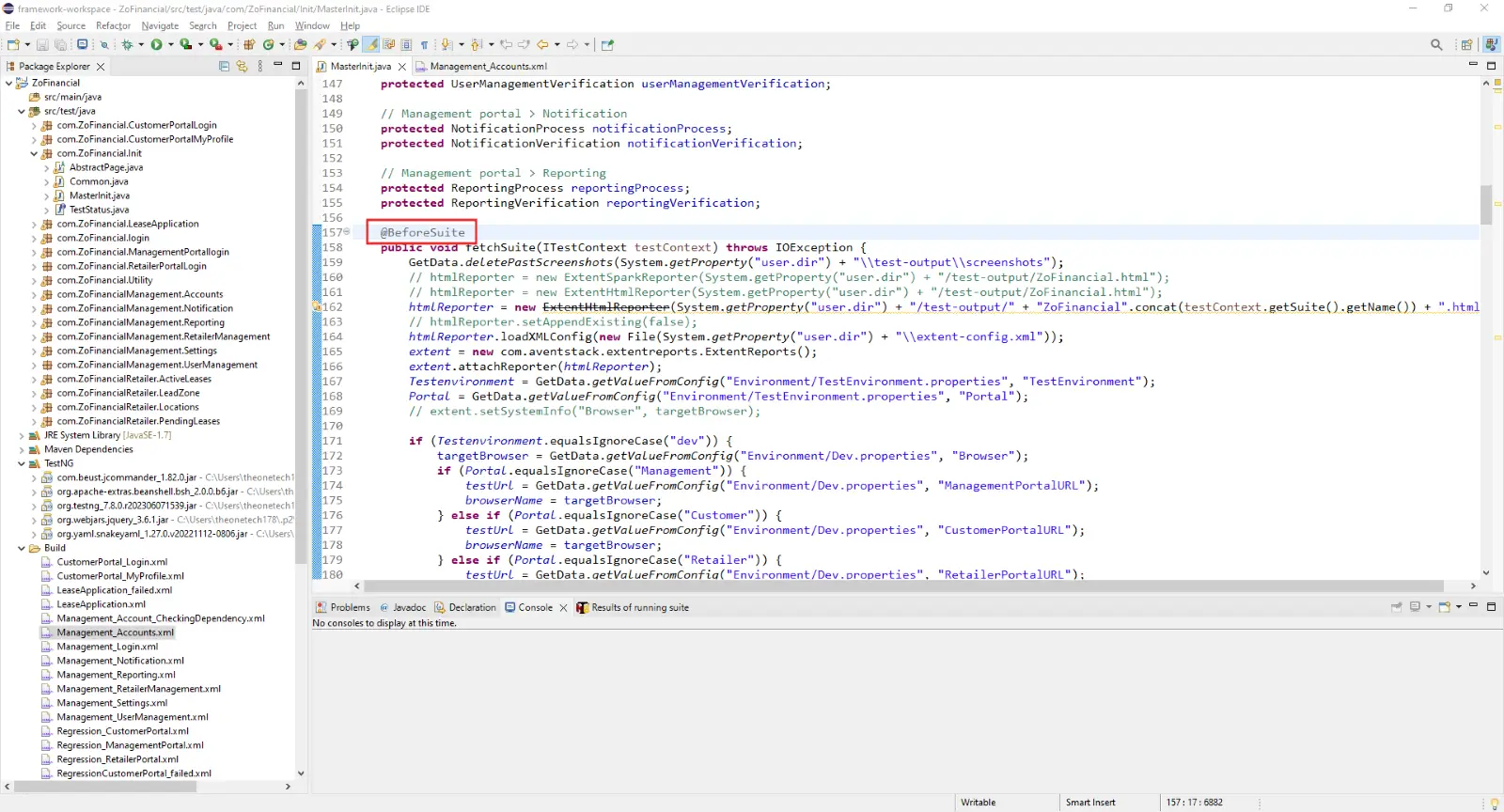
Task: Open the Search magnifier in top right
Action: (x=1436, y=44)
